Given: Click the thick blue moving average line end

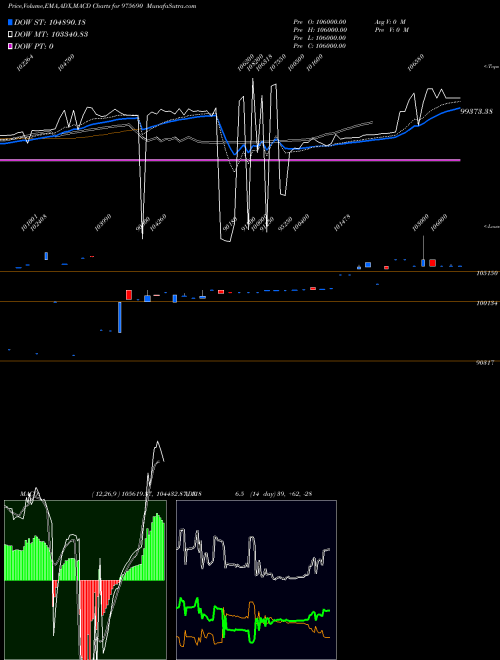Looking at the screenshot, I should tap(458, 109).
